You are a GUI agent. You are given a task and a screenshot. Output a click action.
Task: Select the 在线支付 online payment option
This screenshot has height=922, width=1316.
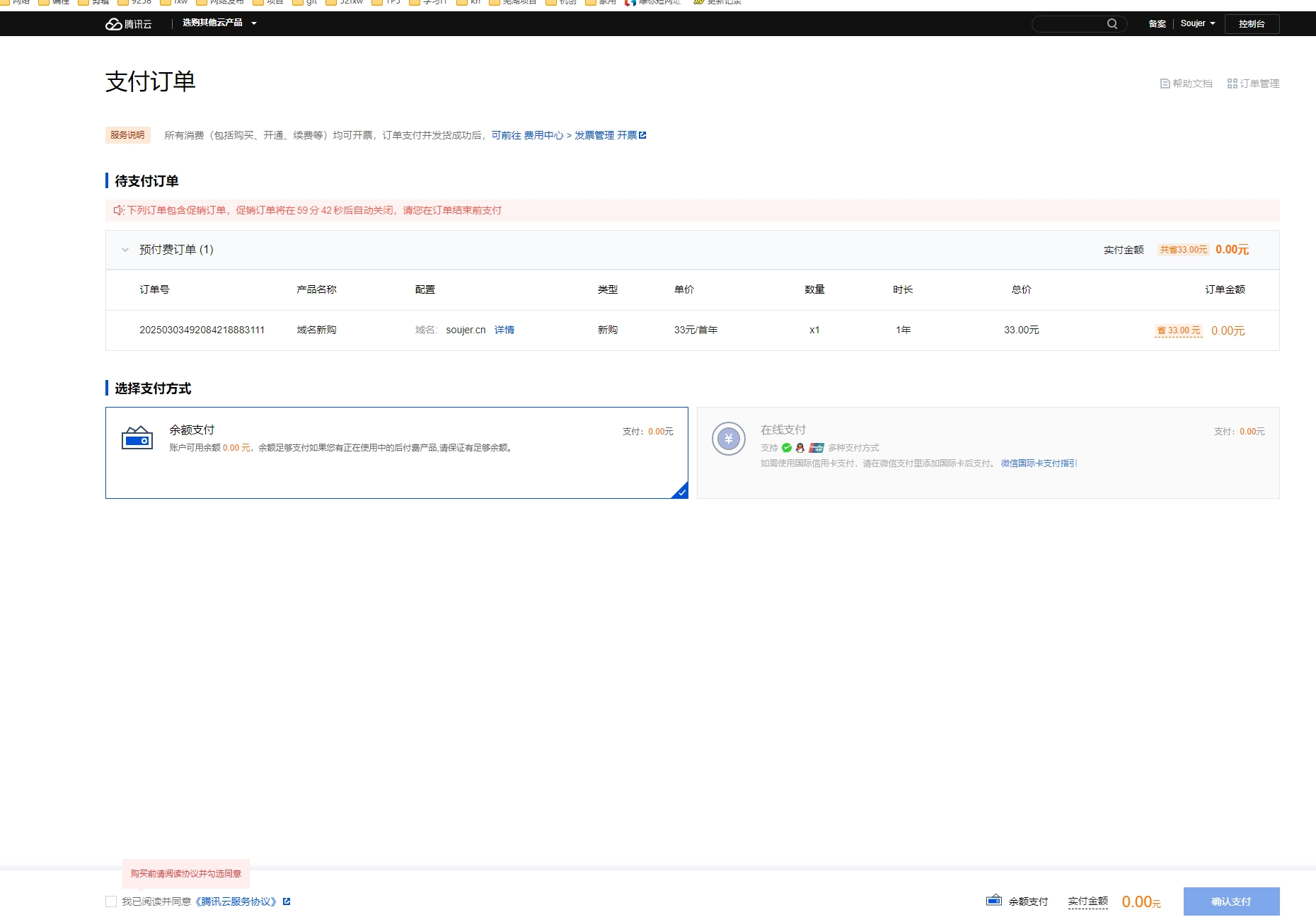[x=988, y=453]
